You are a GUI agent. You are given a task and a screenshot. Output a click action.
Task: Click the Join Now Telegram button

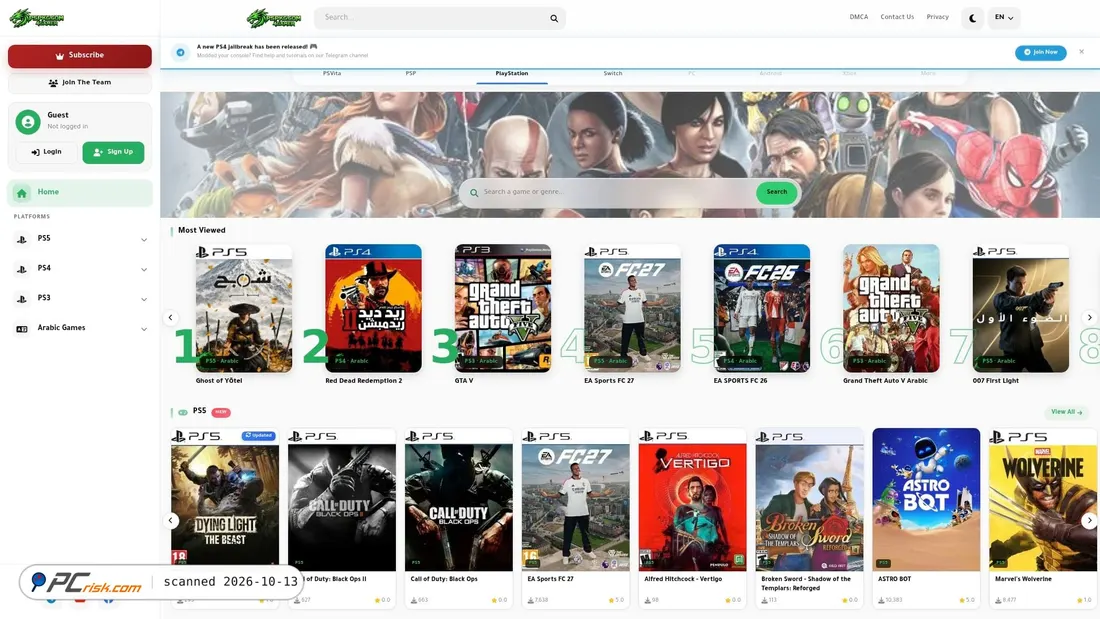coord(1040,53)
